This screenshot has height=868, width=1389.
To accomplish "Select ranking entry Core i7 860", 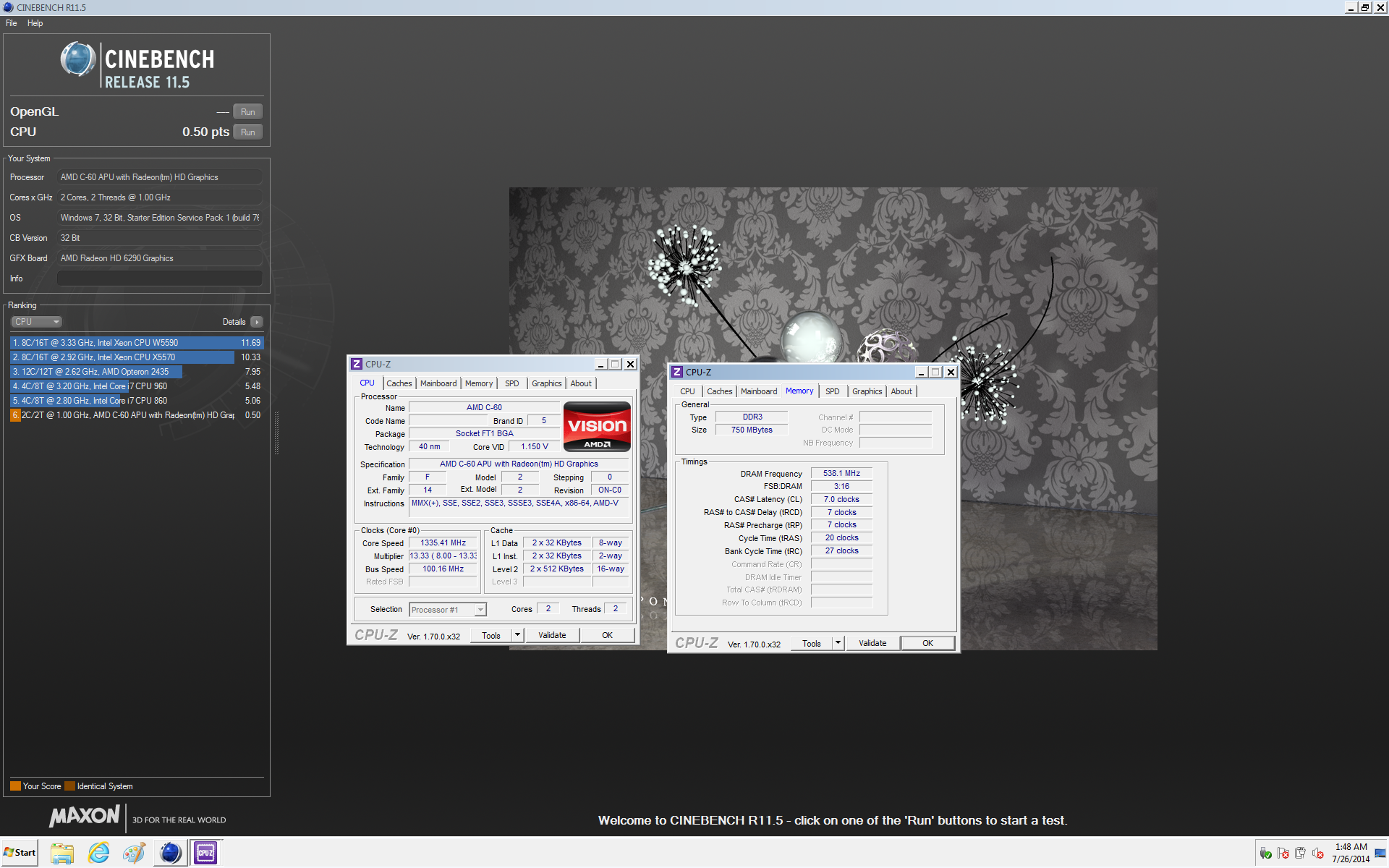I will tap(137, 401).
